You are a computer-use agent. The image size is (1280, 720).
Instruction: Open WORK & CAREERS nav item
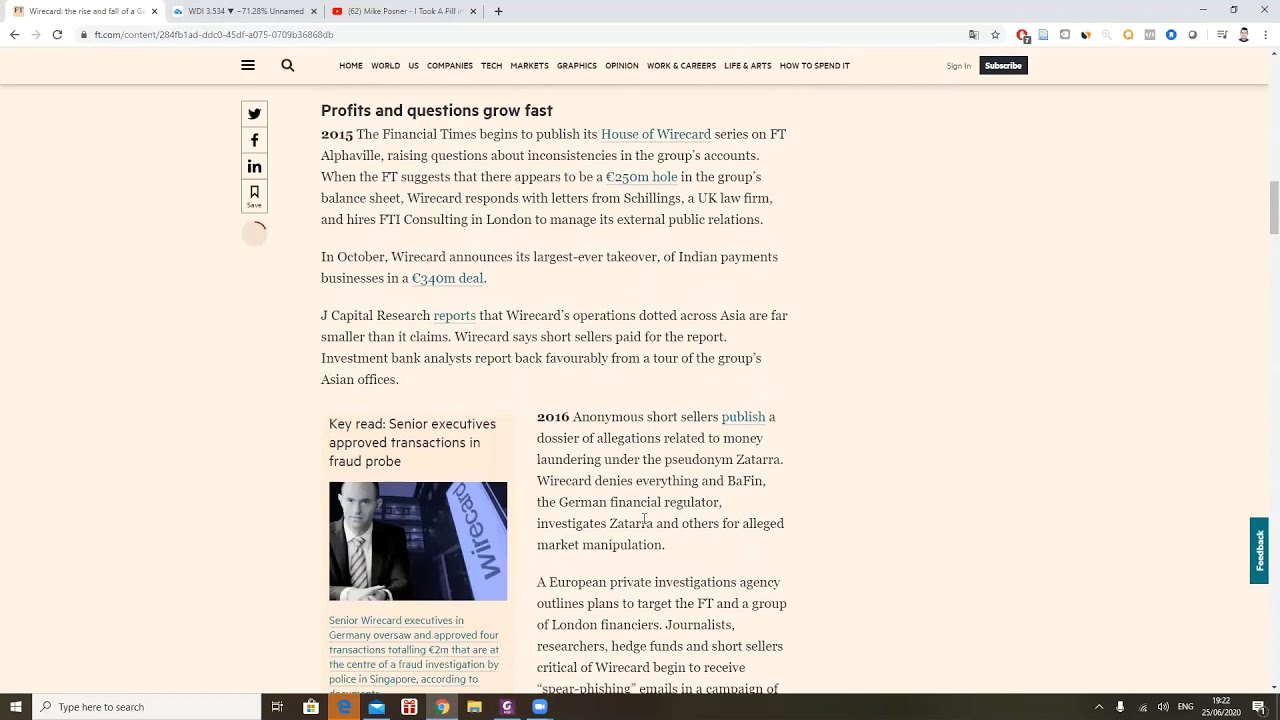coord(681,66)
